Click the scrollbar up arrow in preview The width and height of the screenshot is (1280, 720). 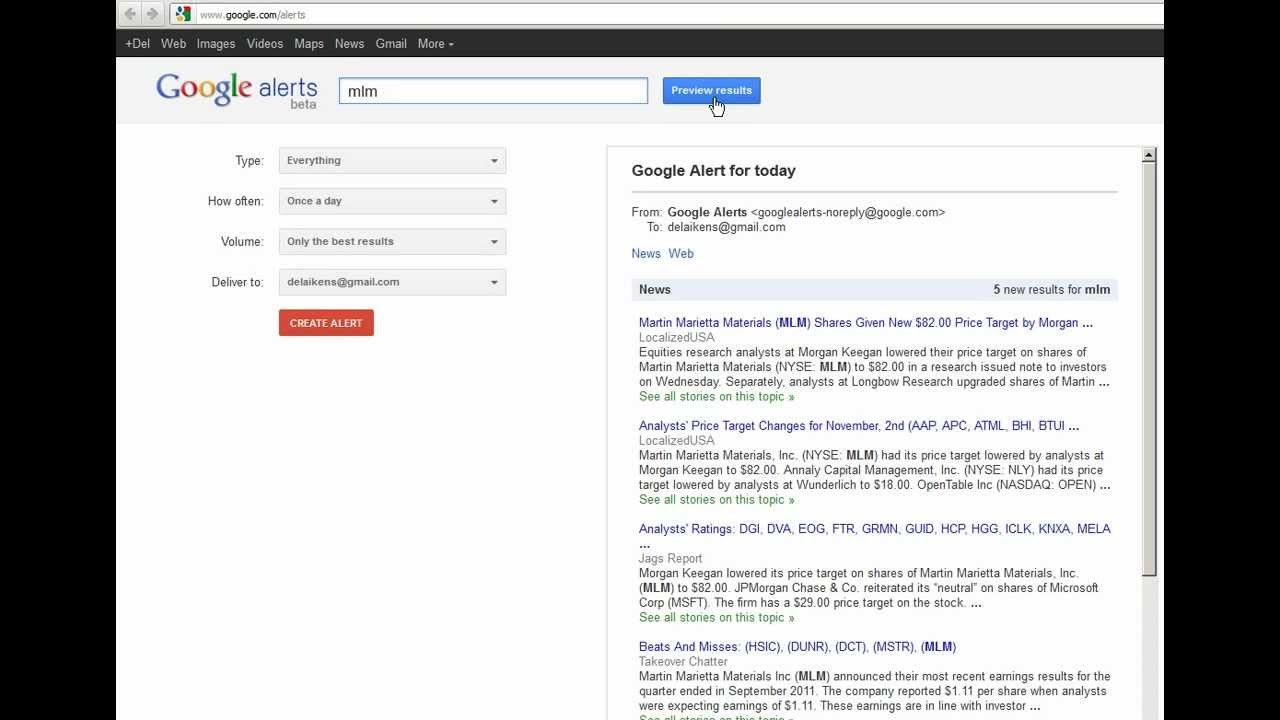click(1149, 155)
